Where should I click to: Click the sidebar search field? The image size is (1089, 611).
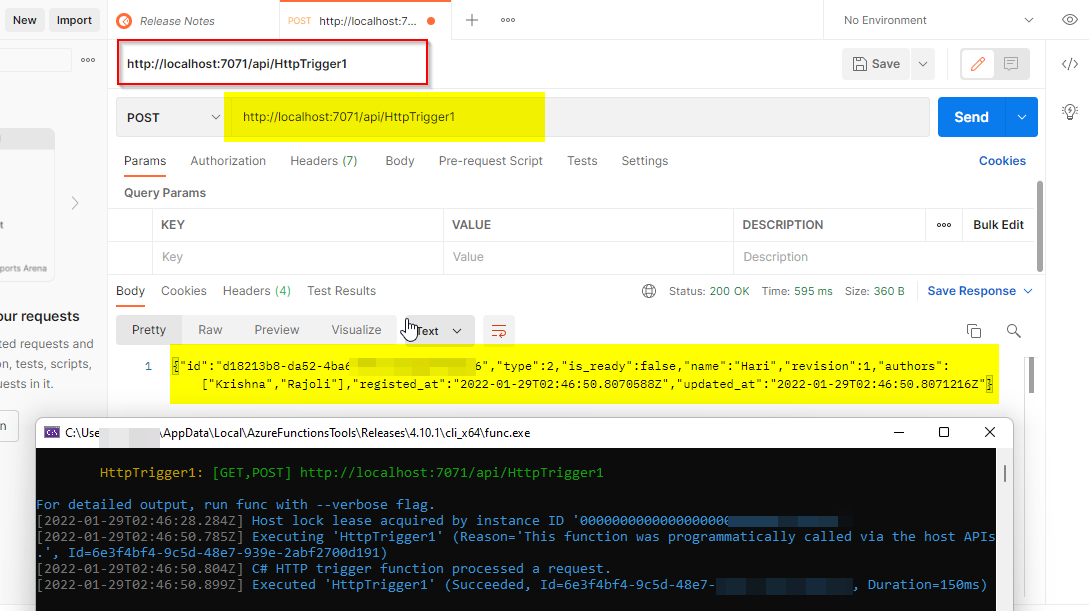click(x=35, y=60)
